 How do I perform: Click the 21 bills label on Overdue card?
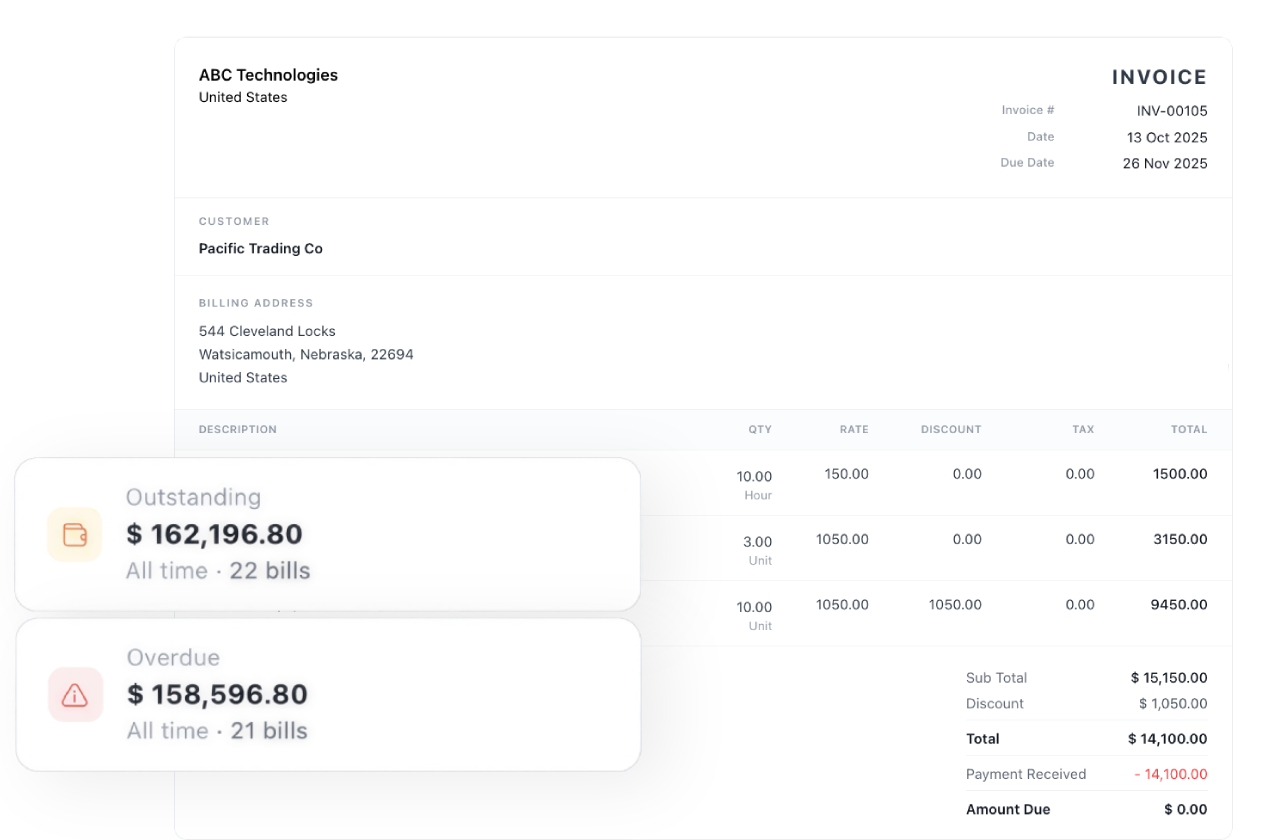270,730
